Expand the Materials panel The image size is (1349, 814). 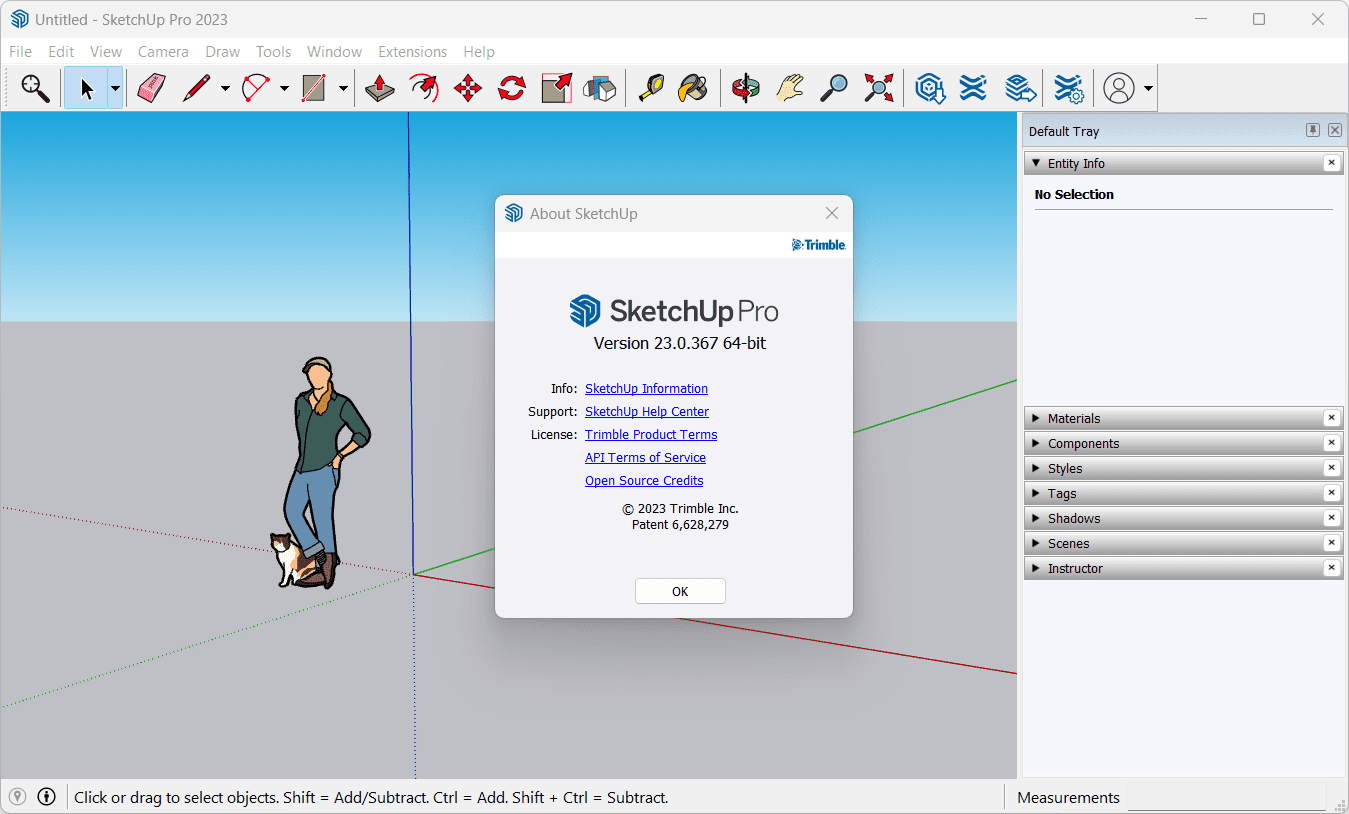[1036, 418]
